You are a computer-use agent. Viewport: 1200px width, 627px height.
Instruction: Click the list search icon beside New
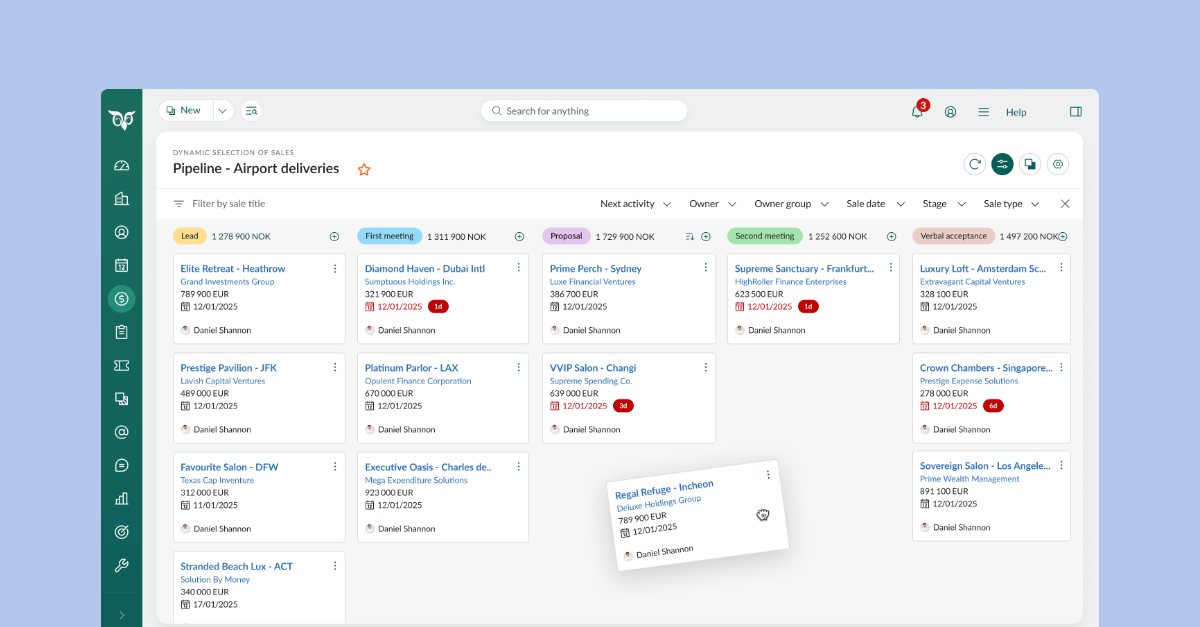(251, 111)
